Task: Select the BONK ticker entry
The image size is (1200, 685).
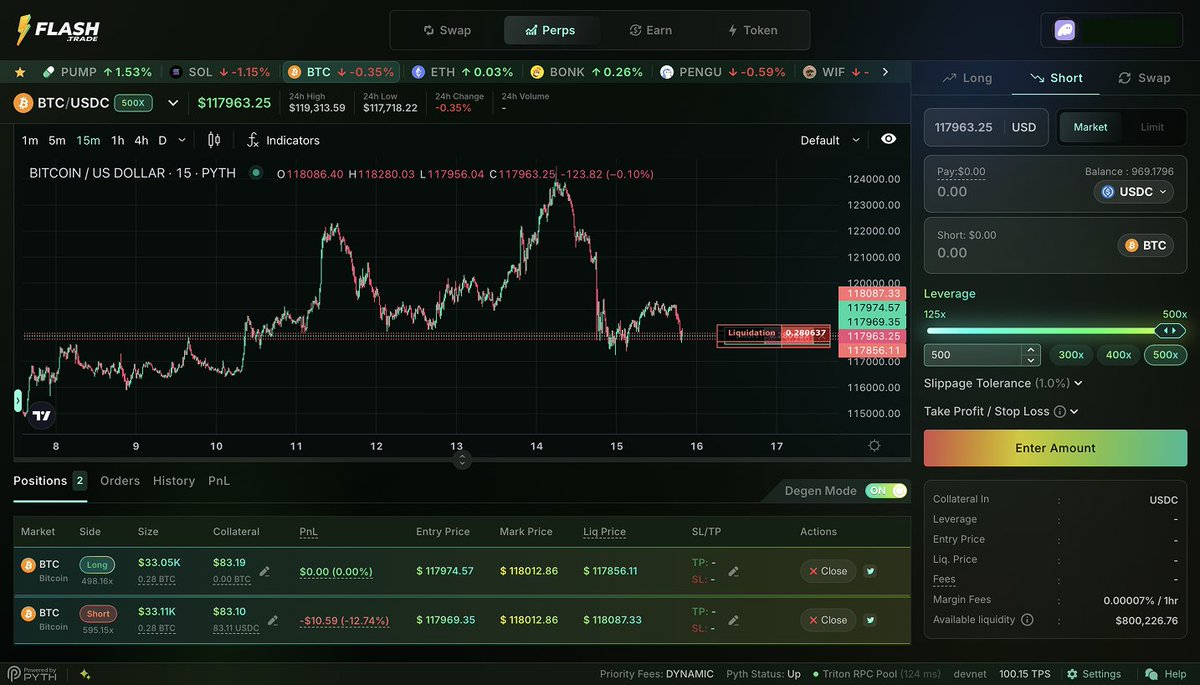Action: point(587,72)
